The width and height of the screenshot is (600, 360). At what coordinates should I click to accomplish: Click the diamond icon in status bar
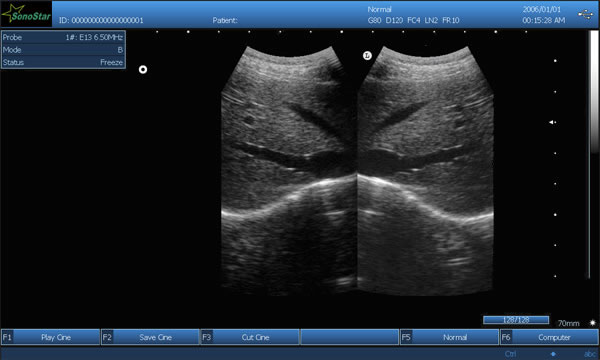[x=553, y=354]
